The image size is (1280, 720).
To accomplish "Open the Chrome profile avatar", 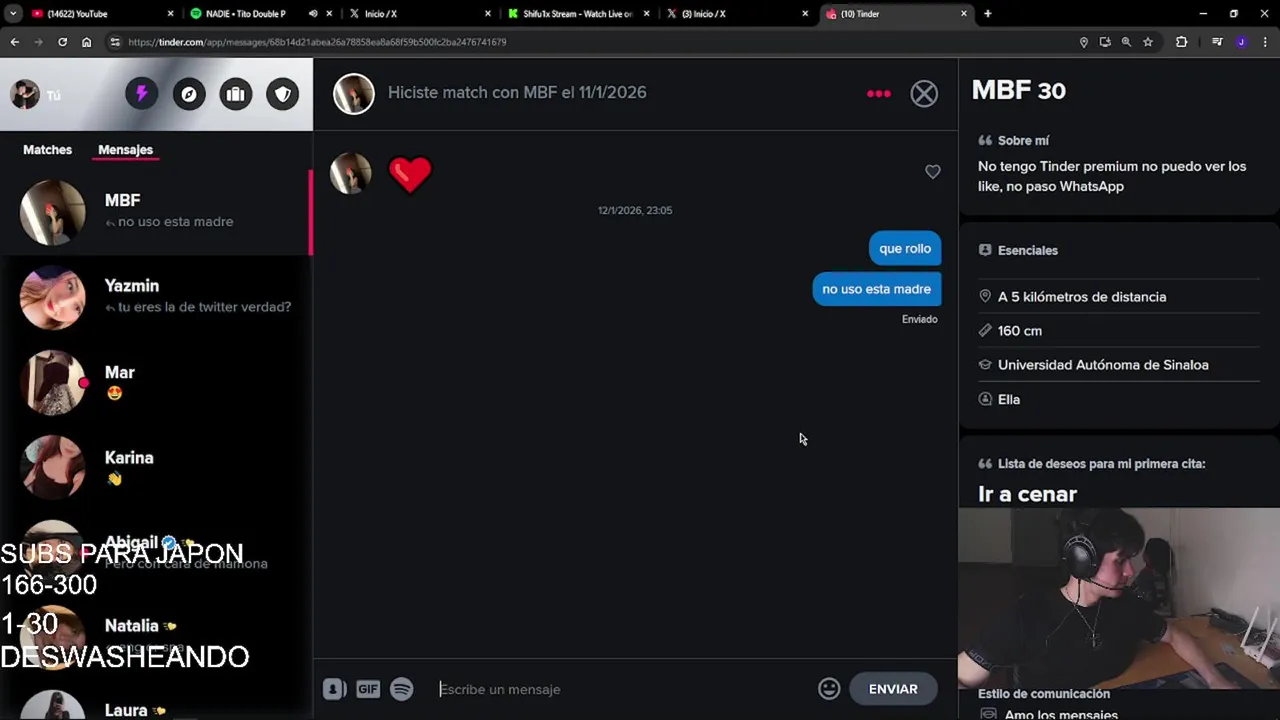I will pyautogui.click(x=1241, y=42).
